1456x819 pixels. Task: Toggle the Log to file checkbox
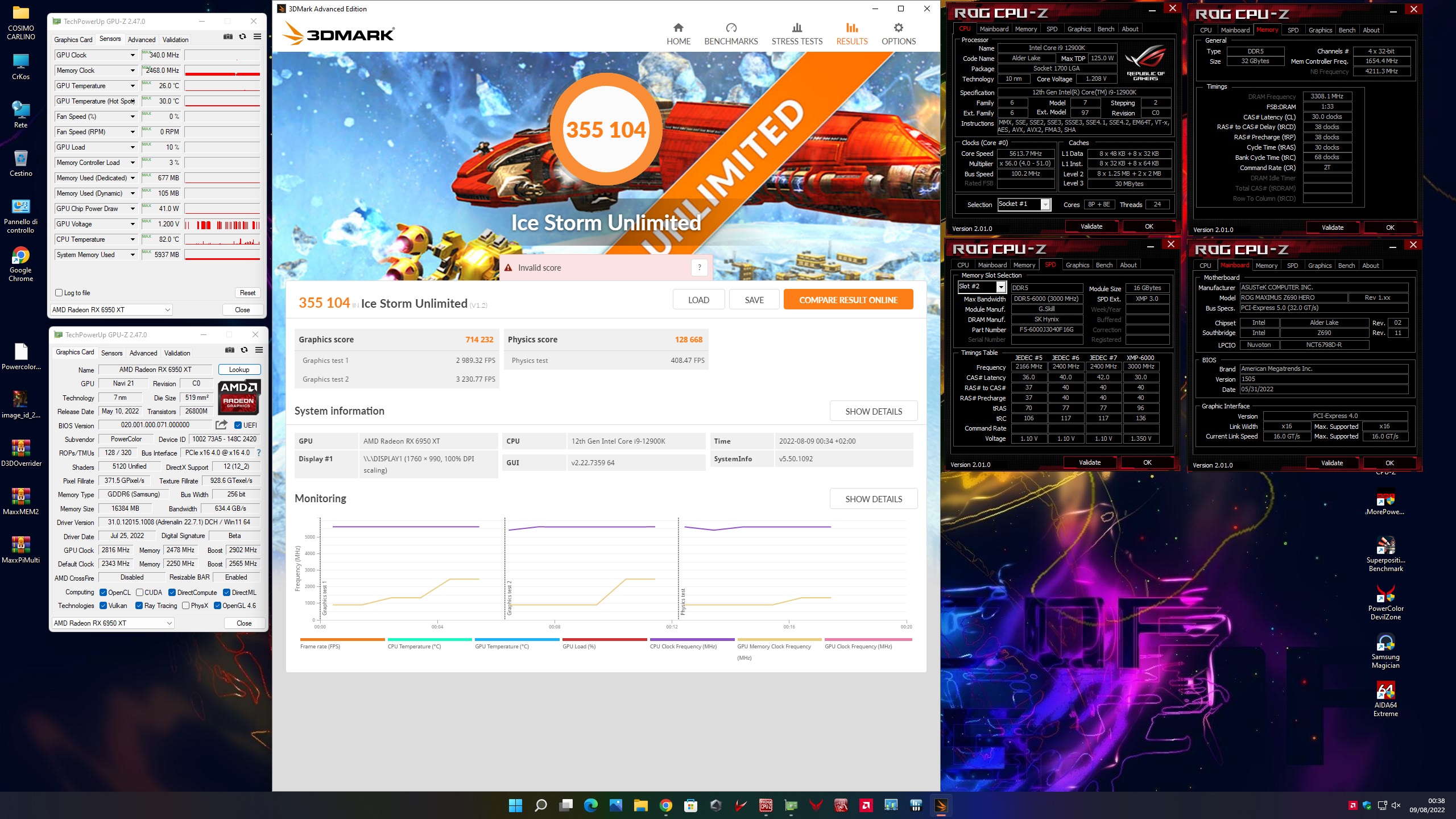coord(59,293)
